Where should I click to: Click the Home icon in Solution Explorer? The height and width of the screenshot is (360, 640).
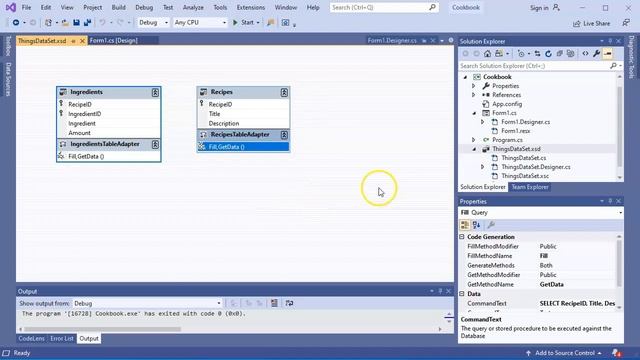pos(487,53)
